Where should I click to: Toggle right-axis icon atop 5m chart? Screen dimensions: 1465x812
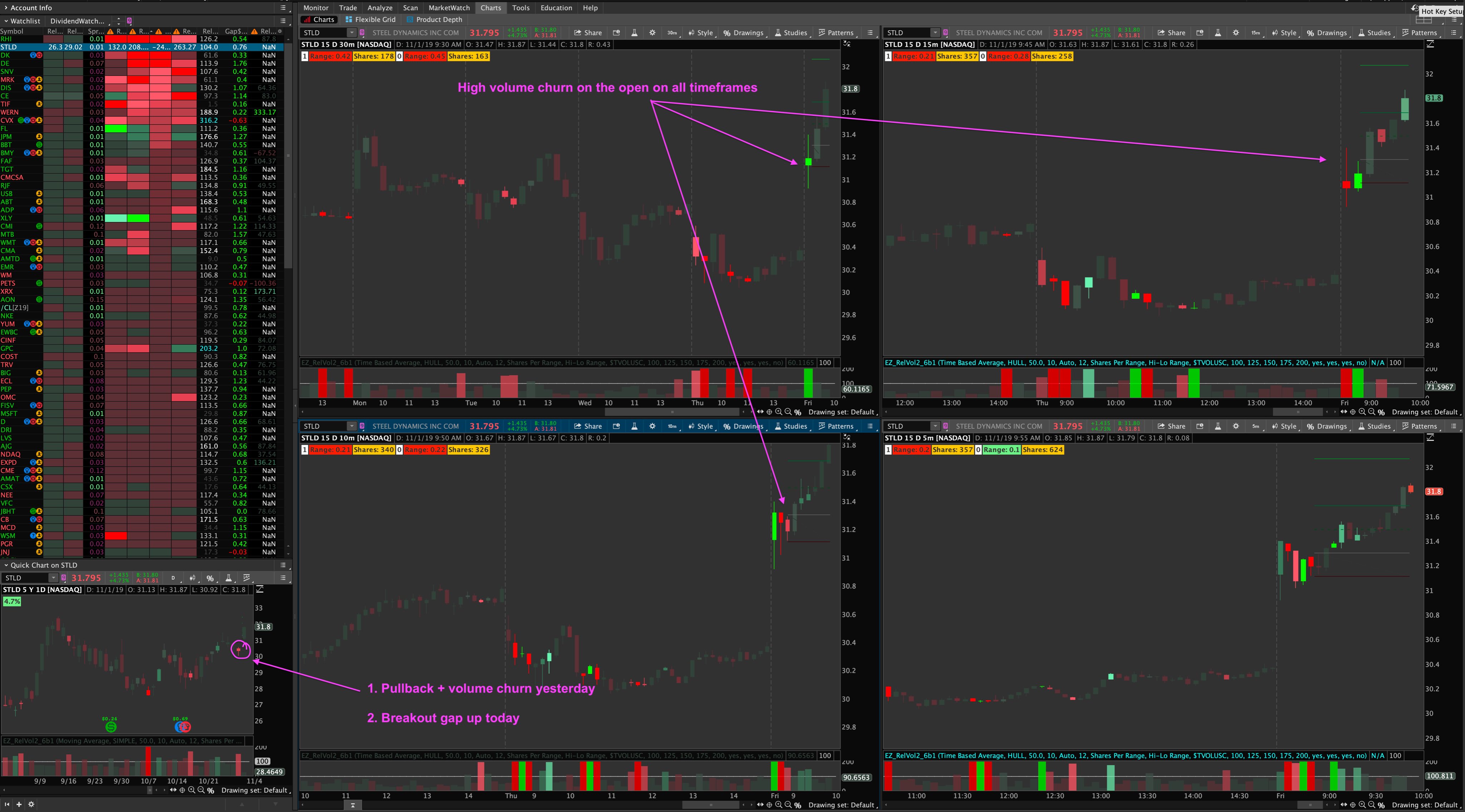[x=1430, y=438]
